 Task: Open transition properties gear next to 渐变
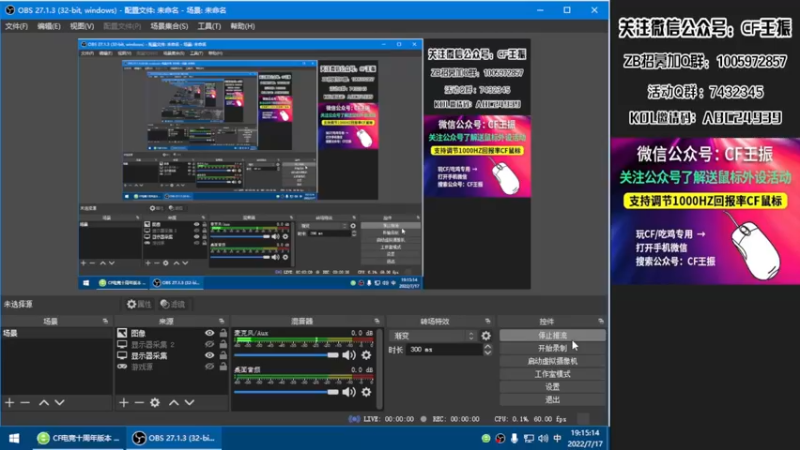[486, 336]
